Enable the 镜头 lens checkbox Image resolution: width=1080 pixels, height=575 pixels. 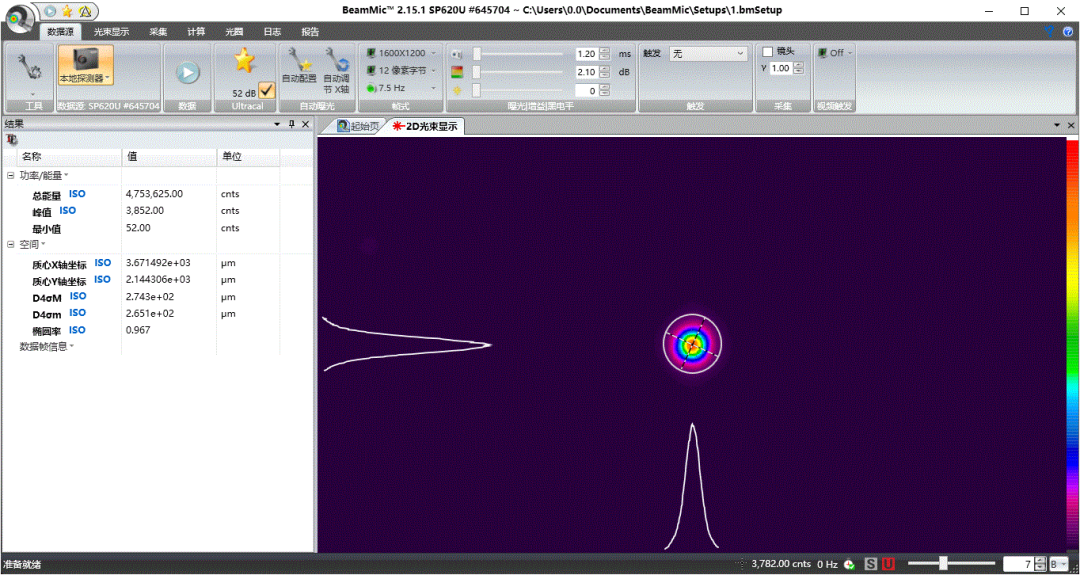pyautogui.click(x=767, y=52)
